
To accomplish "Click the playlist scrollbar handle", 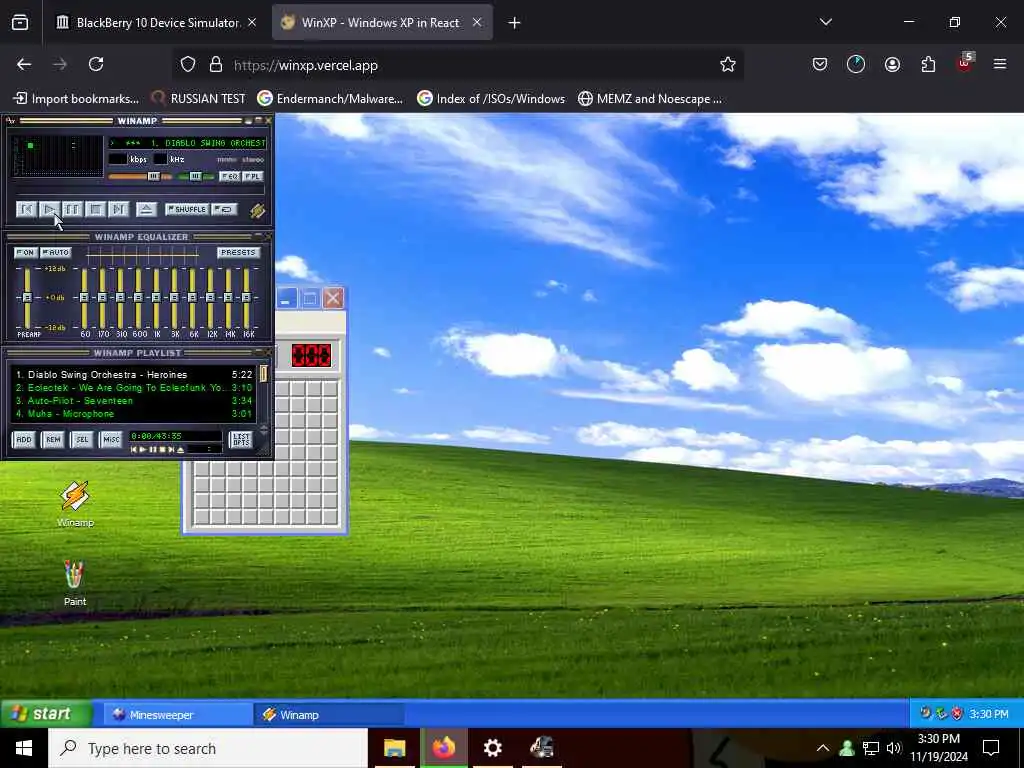I will (263, 374).
